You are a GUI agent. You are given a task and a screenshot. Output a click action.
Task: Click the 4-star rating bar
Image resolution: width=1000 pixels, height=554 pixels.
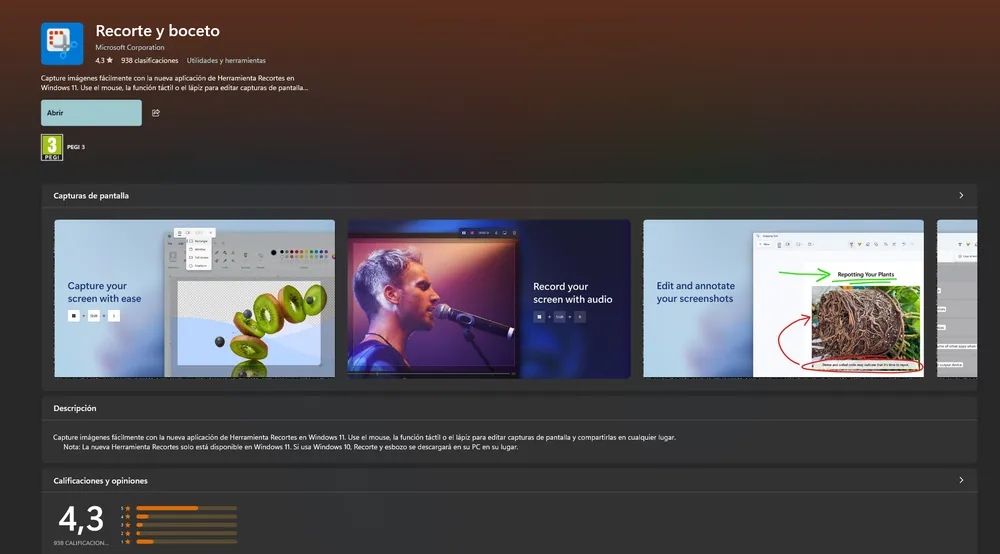pos(186,516)
